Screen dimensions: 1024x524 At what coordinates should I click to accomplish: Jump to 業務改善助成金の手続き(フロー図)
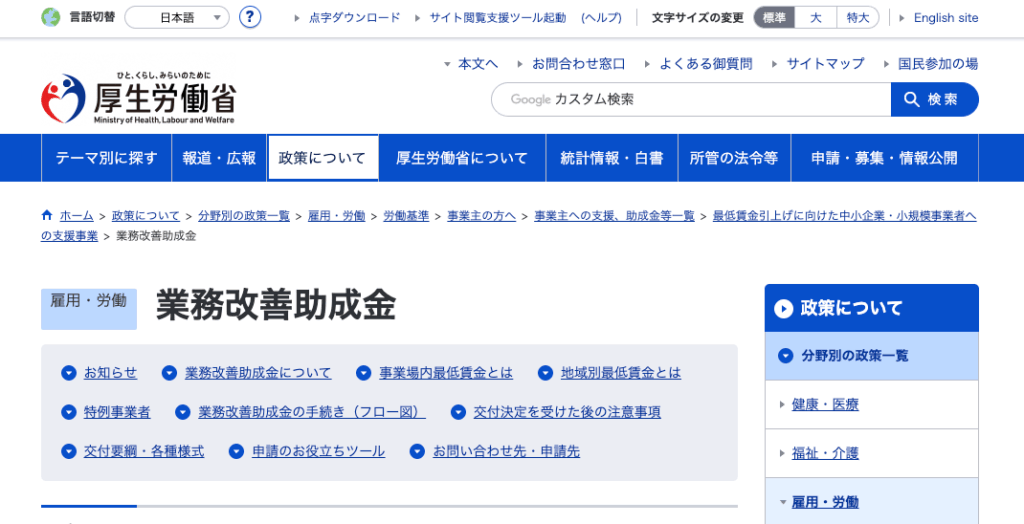tap(312, 412)
